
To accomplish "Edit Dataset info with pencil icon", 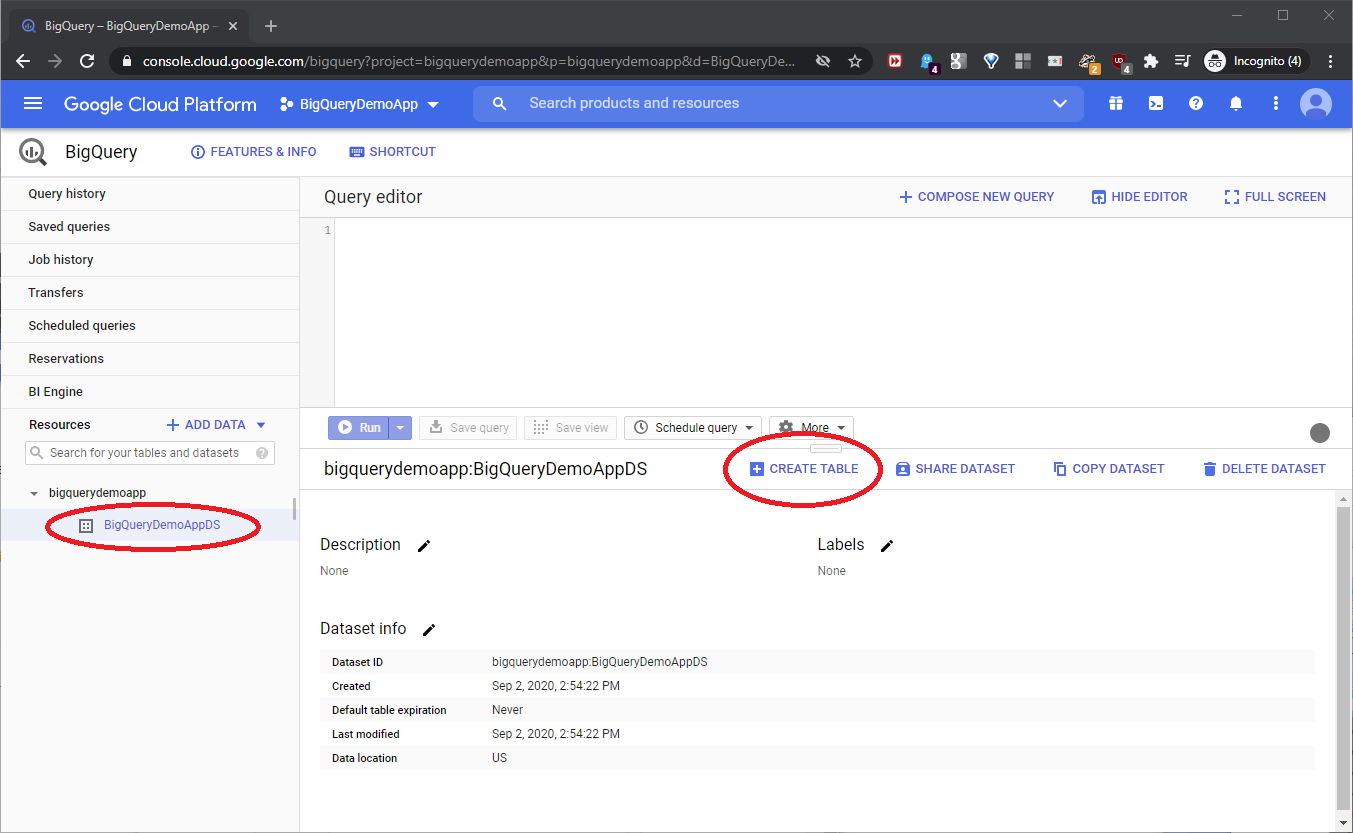I will [429, 629].
